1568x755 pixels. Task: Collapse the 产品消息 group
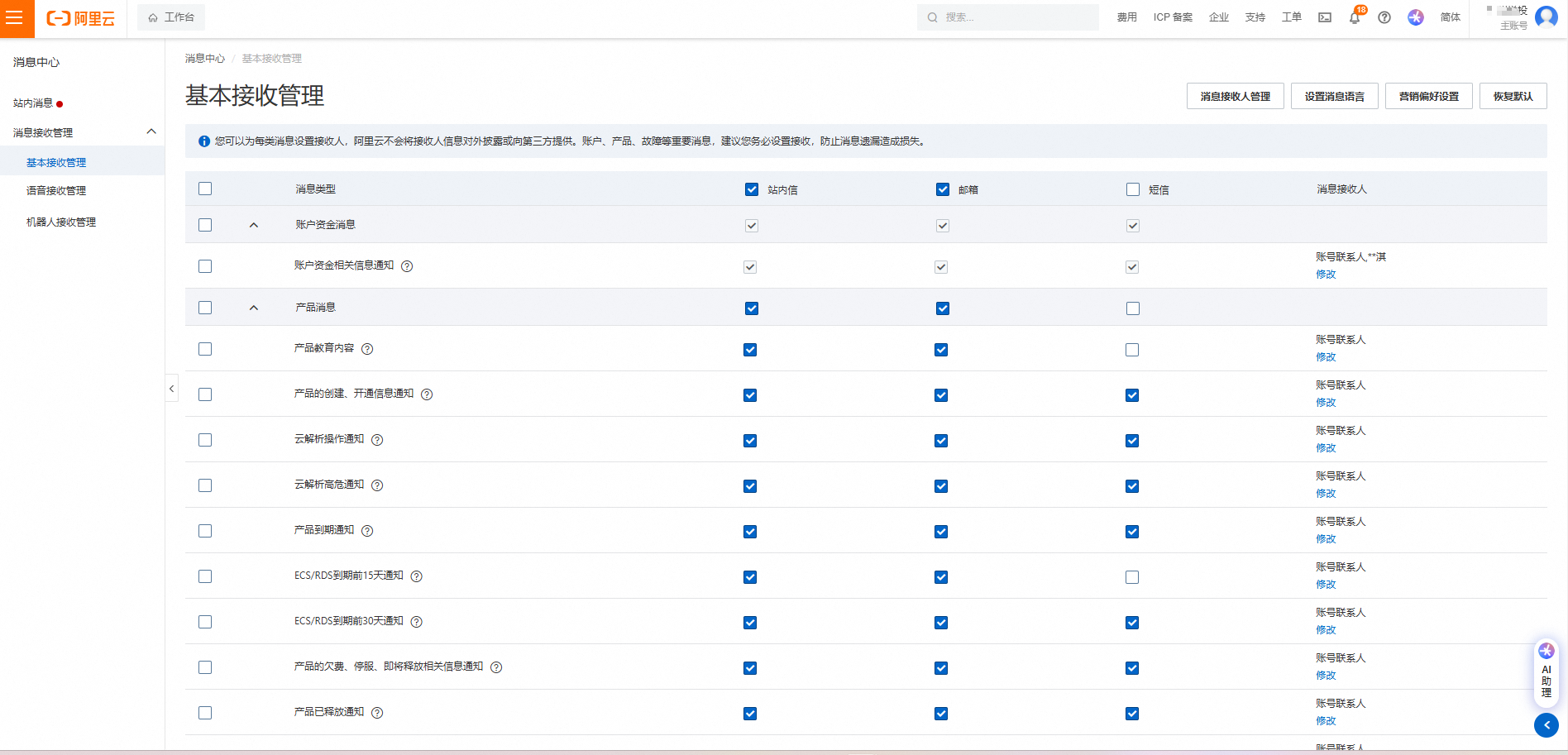(x=254, y=308)
